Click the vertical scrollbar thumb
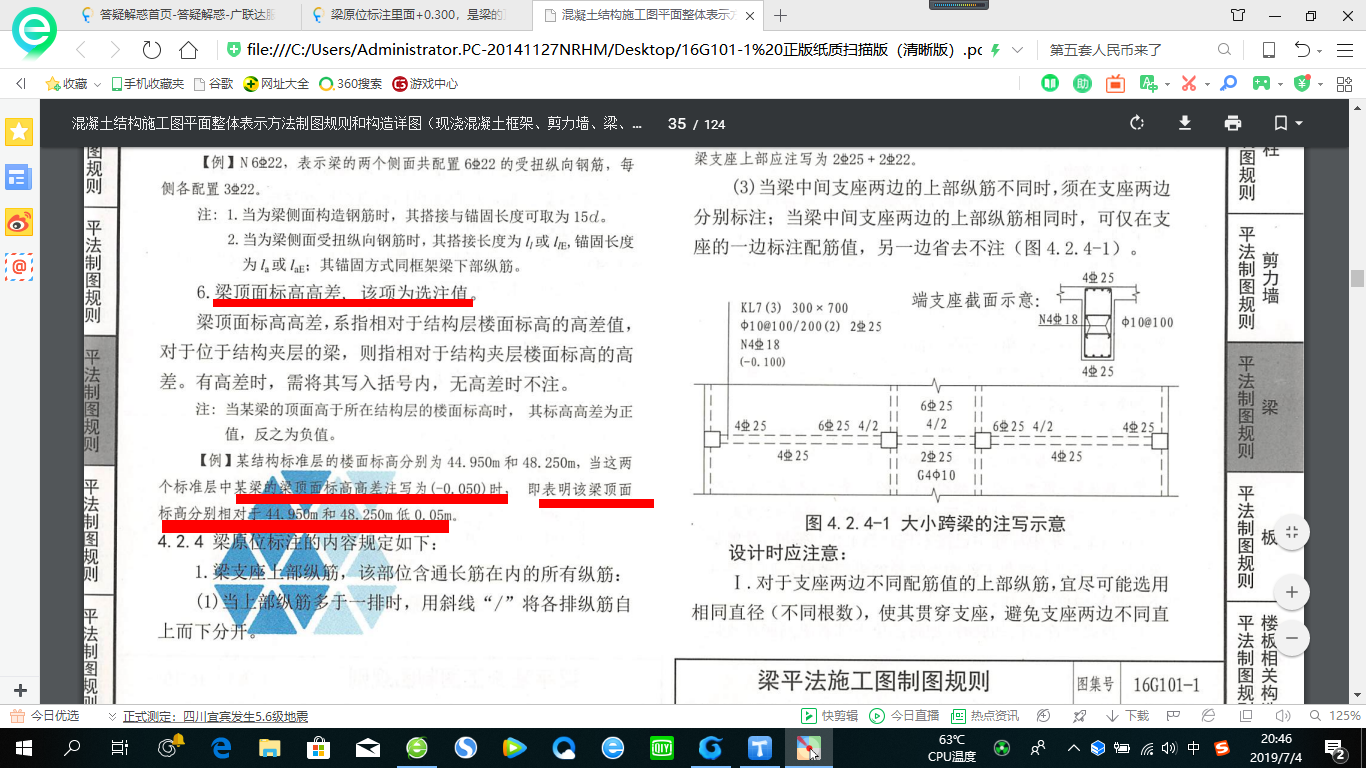This screenshot has height=768, width=1366. point(1357,278)
